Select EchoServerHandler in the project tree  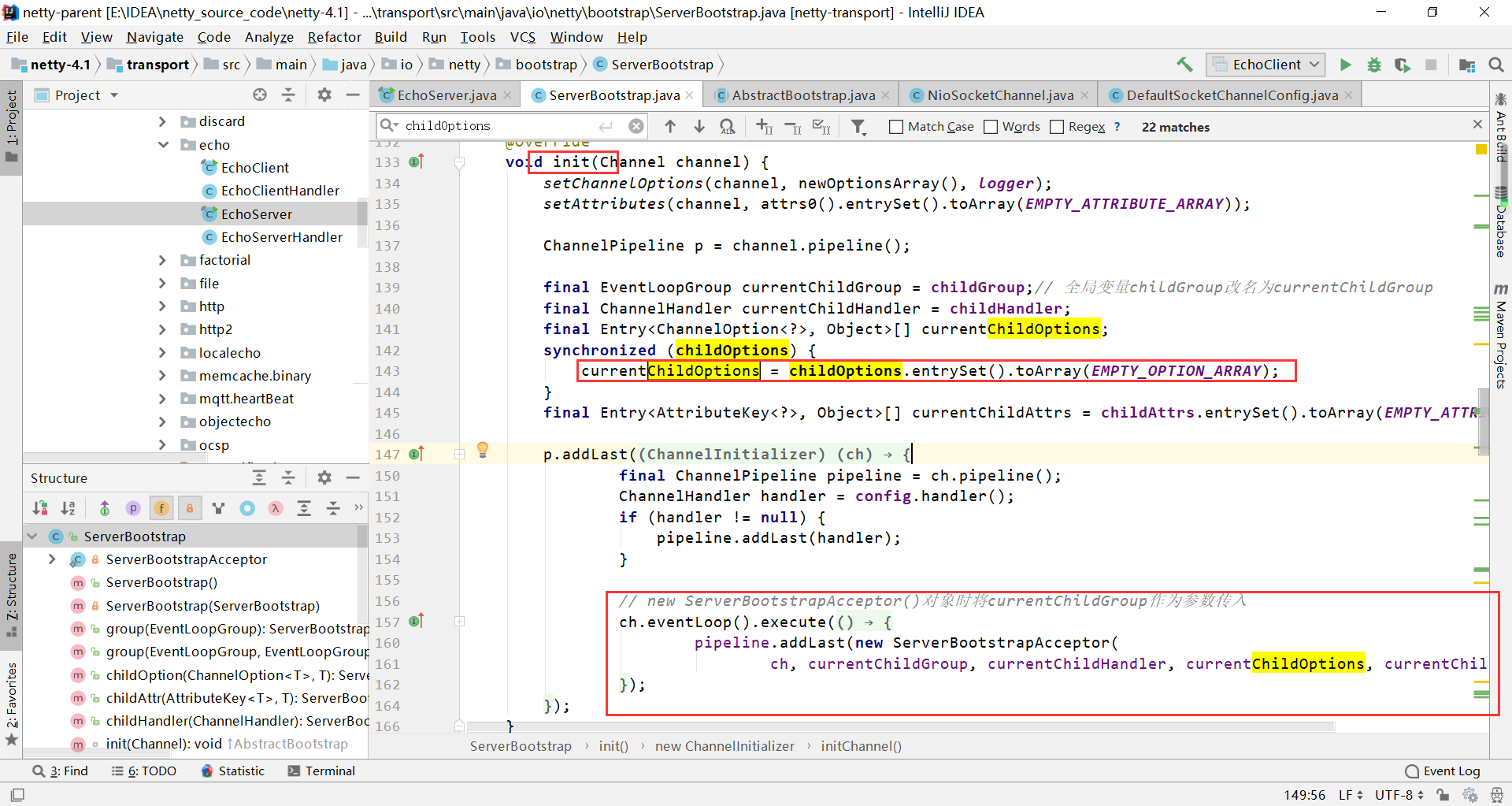pos(281,237)
